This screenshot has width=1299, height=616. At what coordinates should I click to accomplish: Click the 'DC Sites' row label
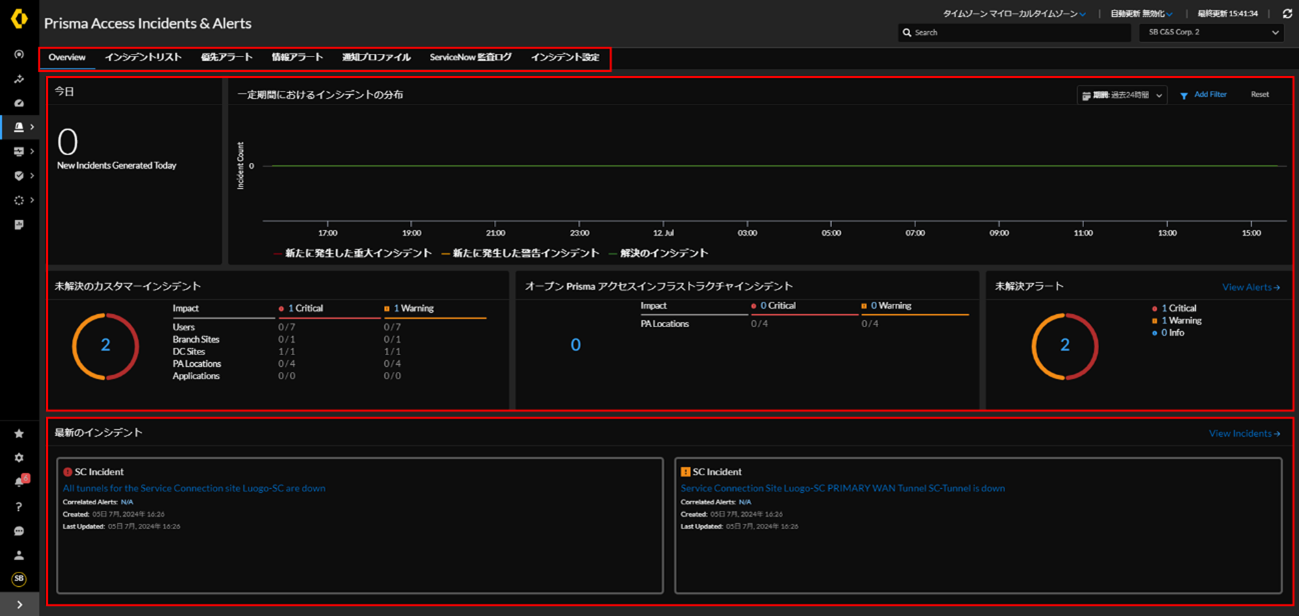tap(189, 352)
